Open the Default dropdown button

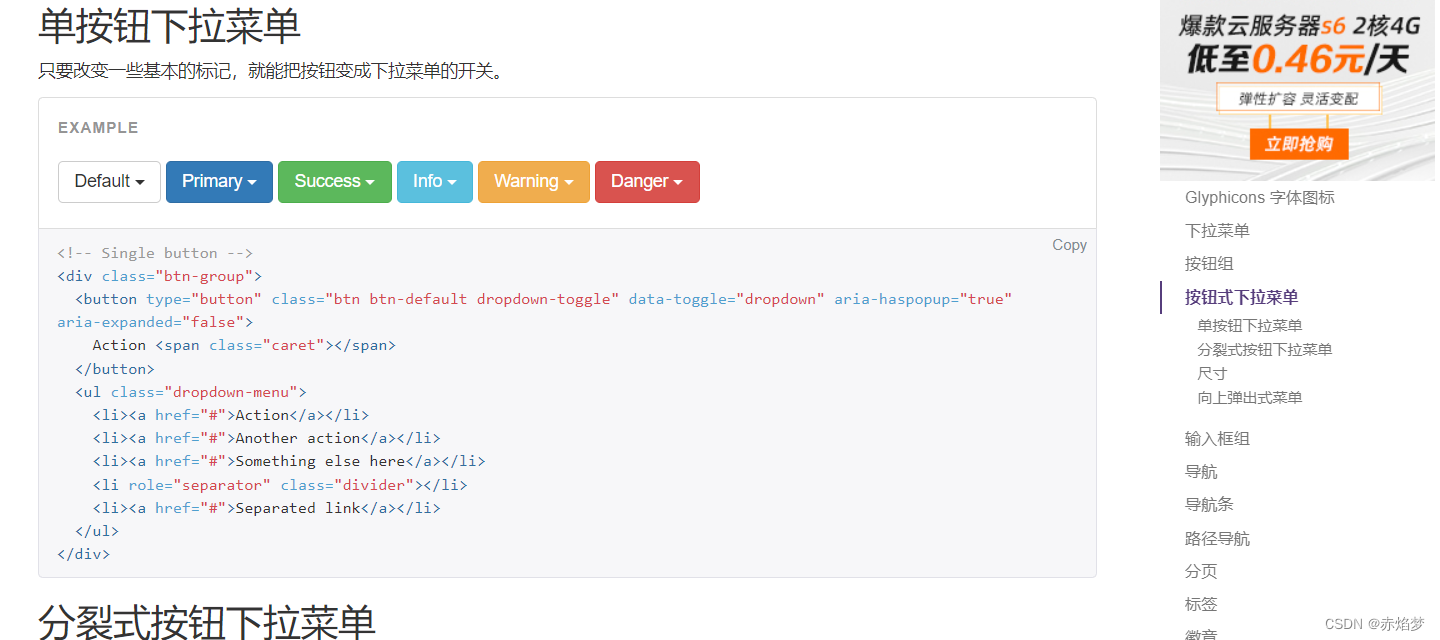point(109,182)
